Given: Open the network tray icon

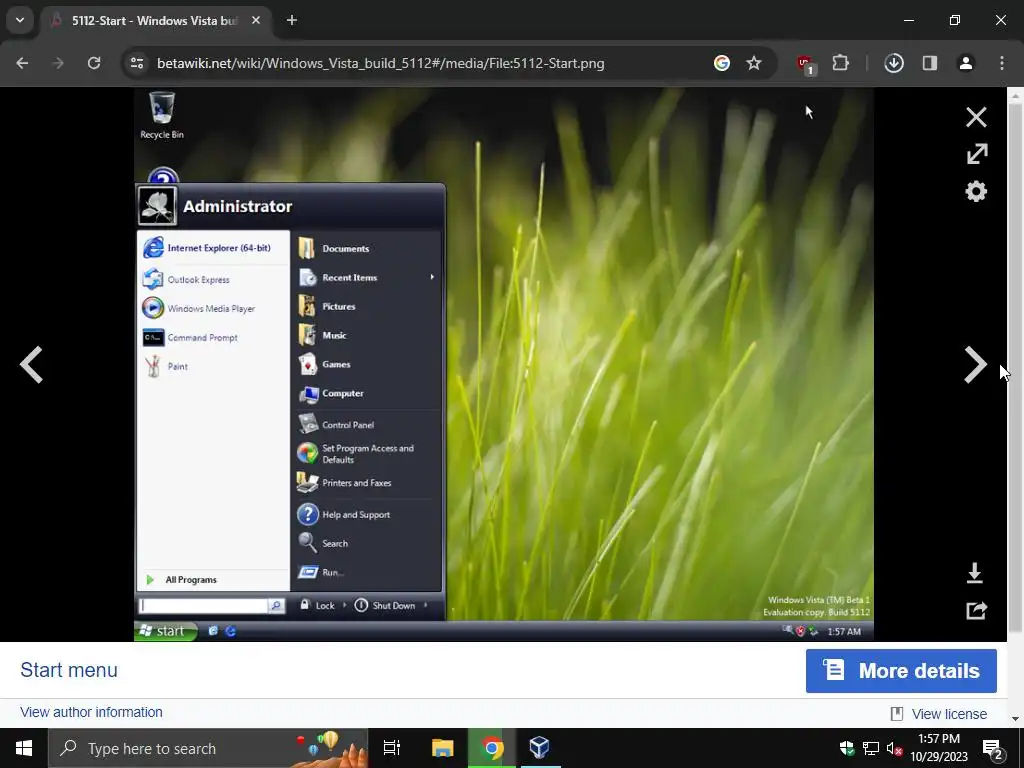Looking at the screenshot, I should [871, 748].
